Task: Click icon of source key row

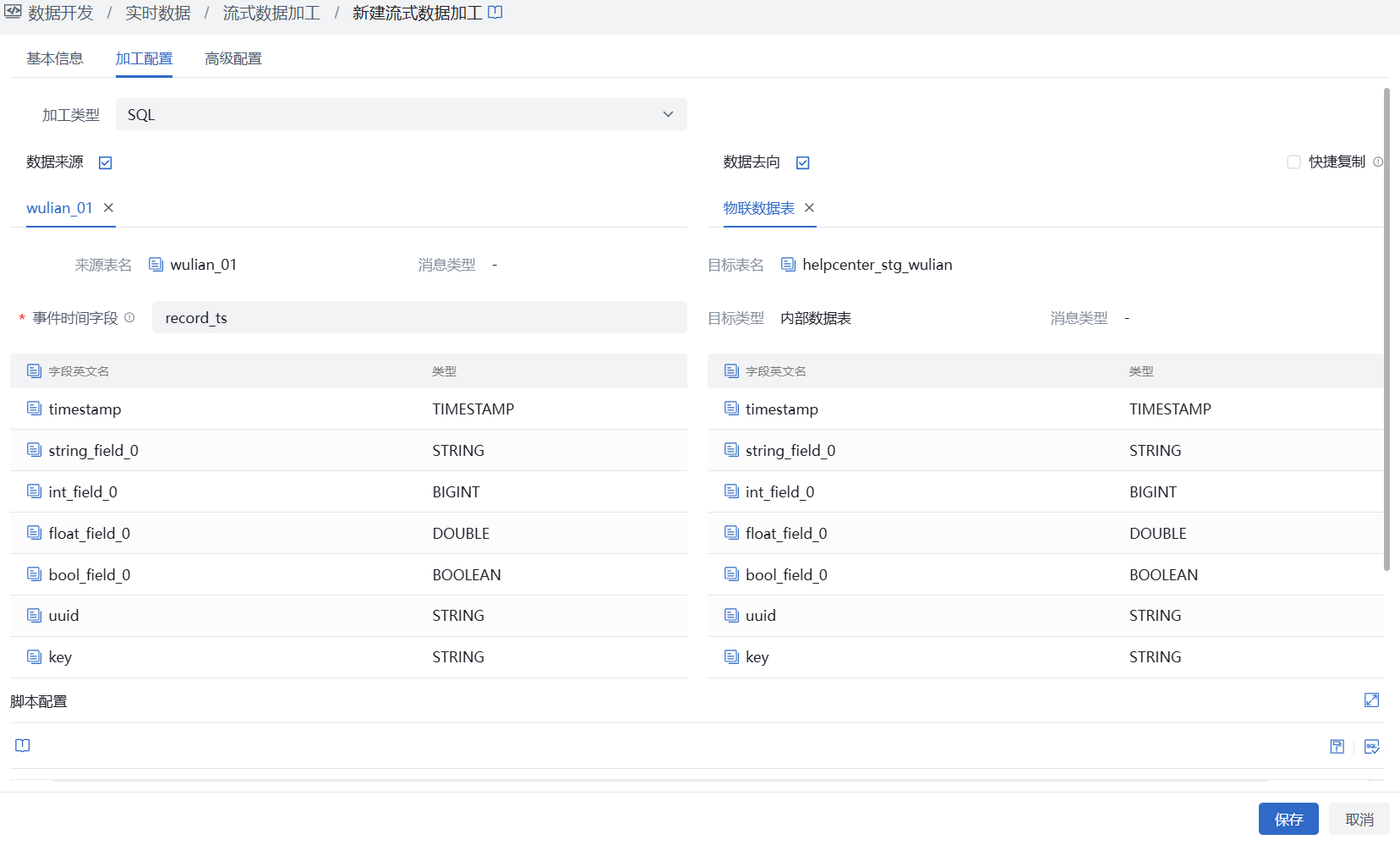Action: 34,656
